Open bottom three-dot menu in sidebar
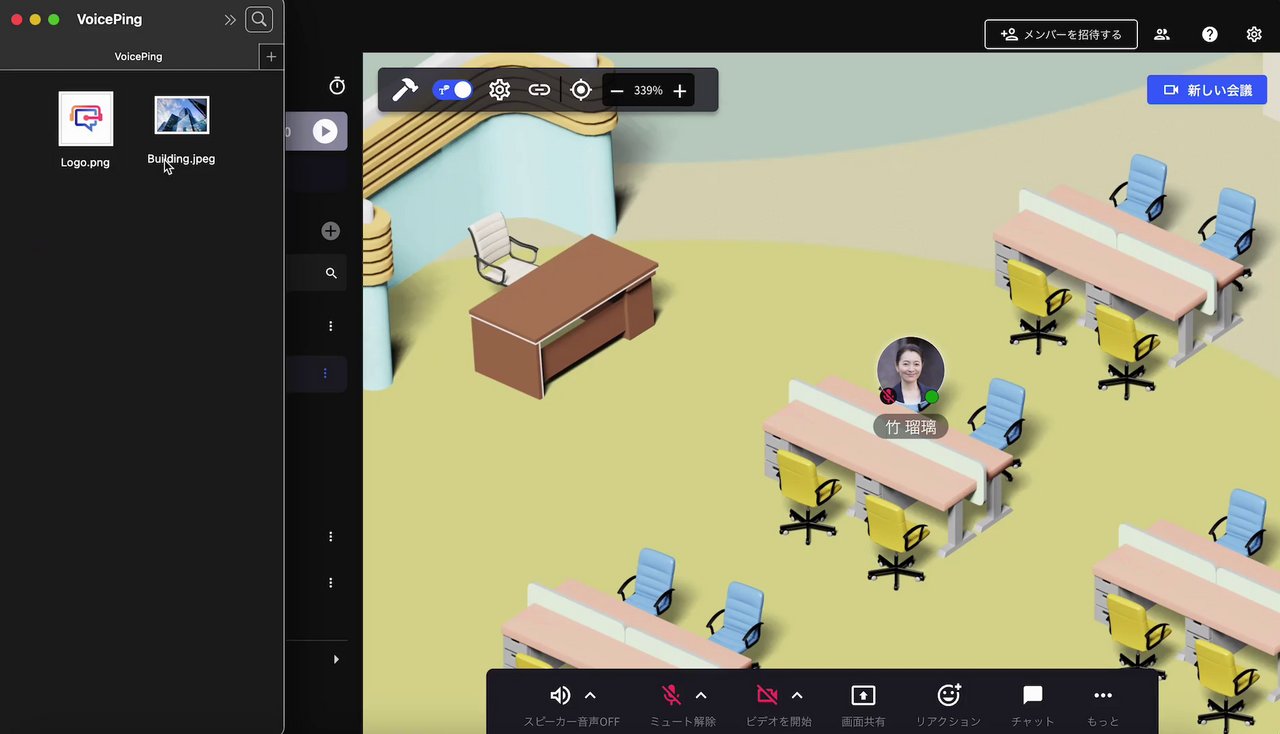Viewport: 1280px width, 734px height. pos(331,583)
